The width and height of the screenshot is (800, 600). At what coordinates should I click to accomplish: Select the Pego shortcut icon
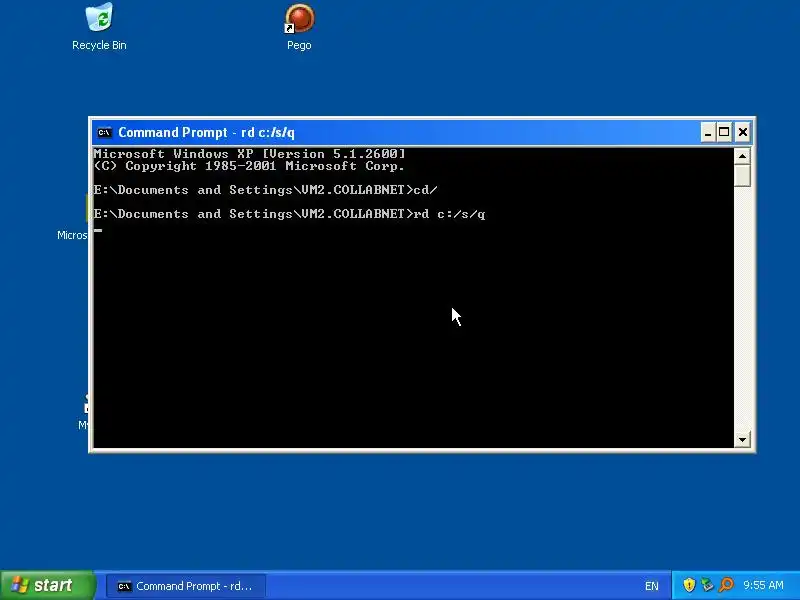tap(299, 27)
